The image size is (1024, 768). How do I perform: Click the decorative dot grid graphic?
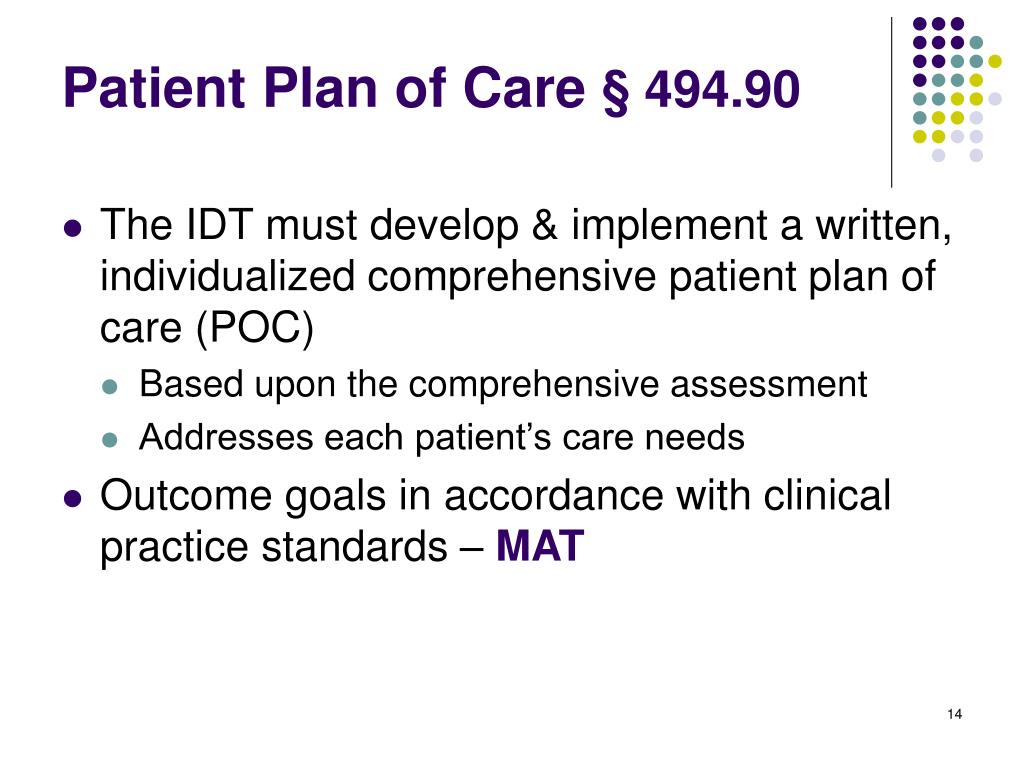[x=957, y=89]
